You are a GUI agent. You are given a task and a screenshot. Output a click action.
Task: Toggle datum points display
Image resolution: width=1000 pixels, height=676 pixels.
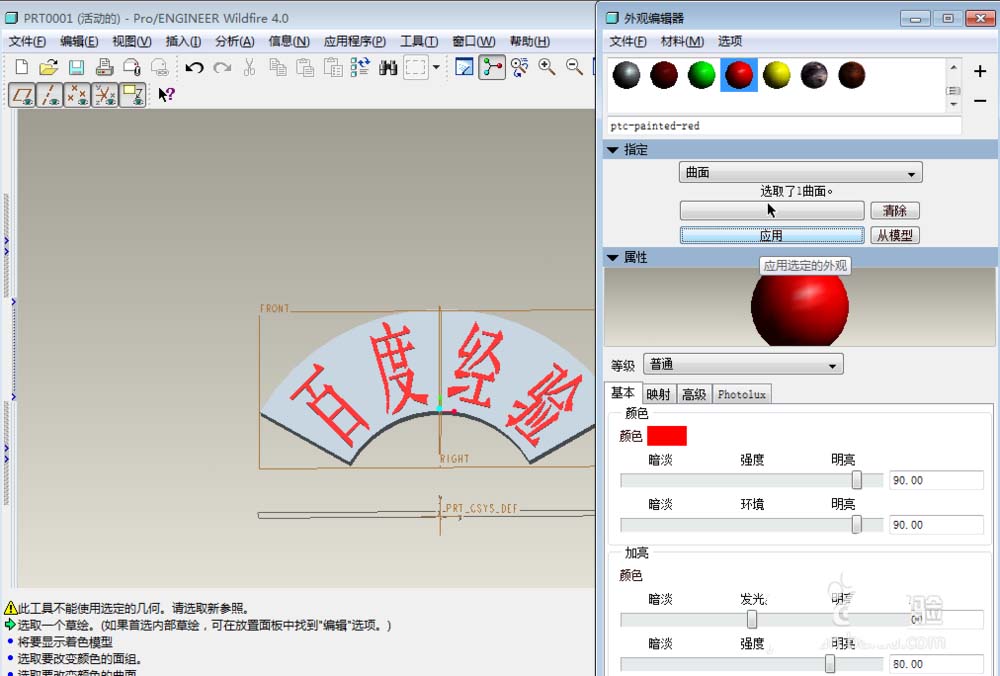(77, 94)
